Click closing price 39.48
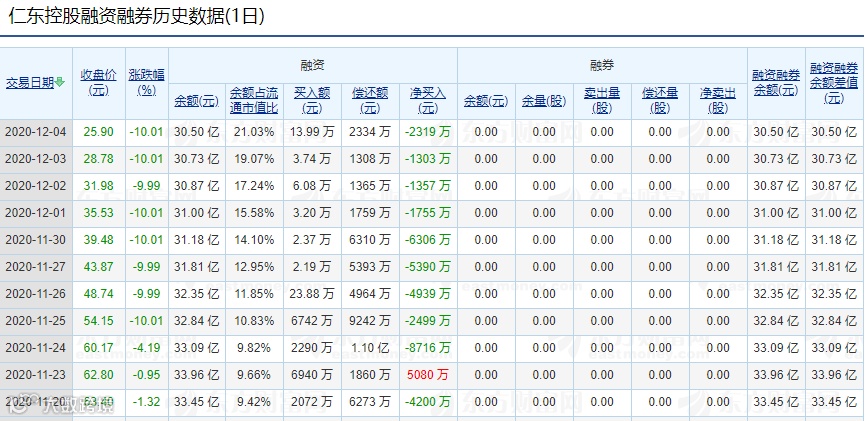Image resolution: width=866 pixels, height=421 pixels. click(99, 240)
